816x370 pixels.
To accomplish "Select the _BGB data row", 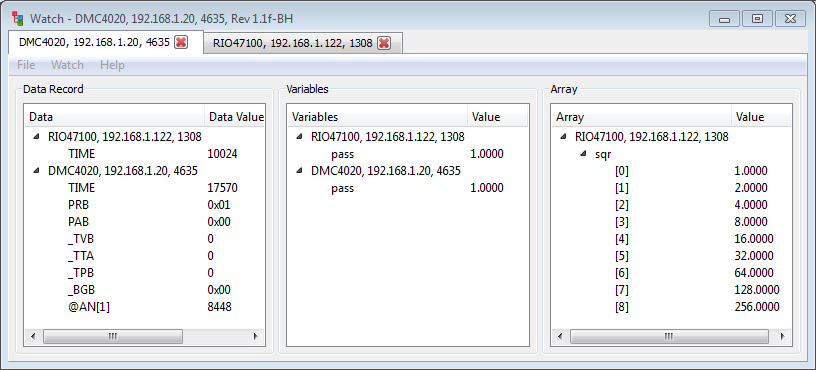I will tap(145, 290).
